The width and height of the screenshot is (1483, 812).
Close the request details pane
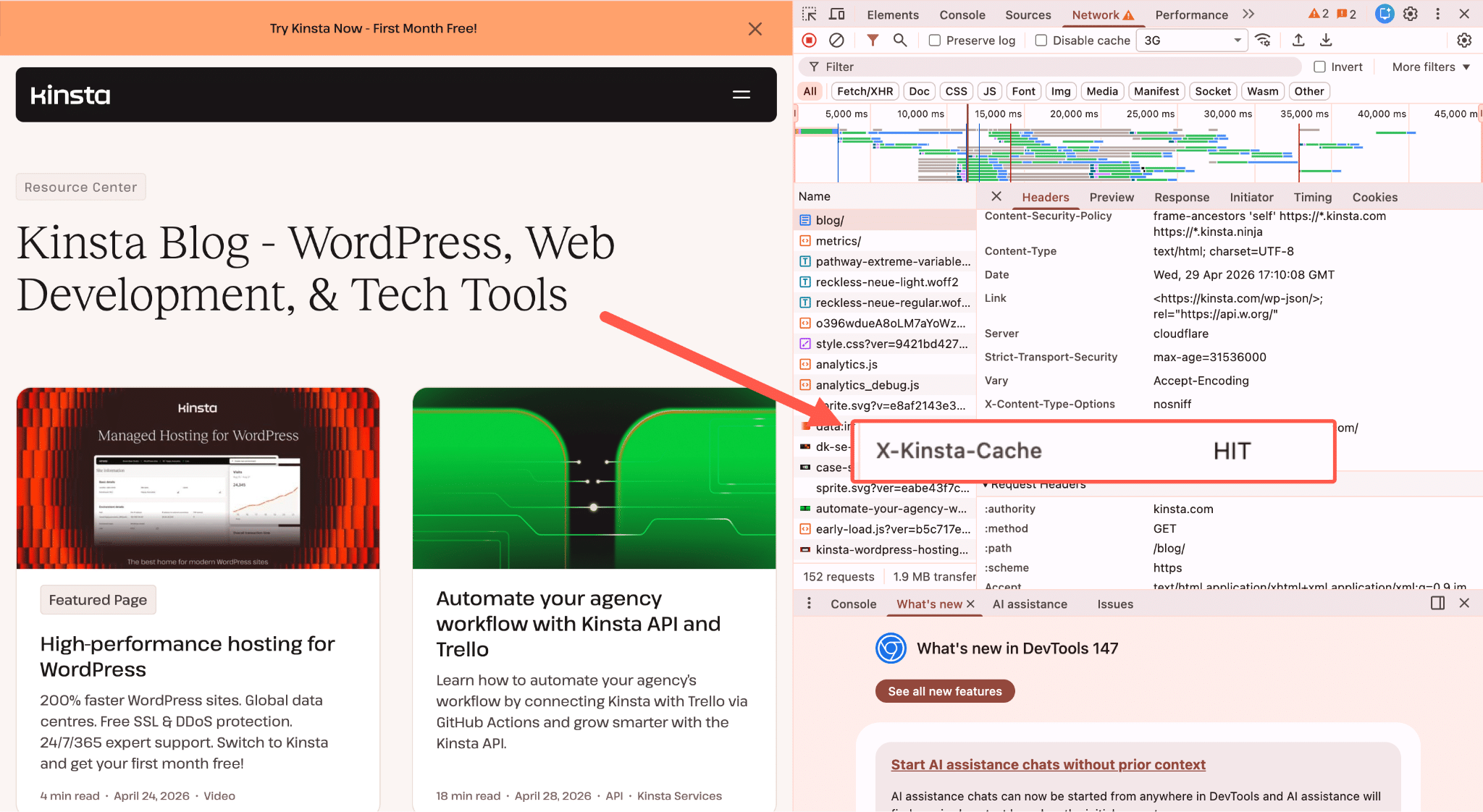[x=996, y=196]
